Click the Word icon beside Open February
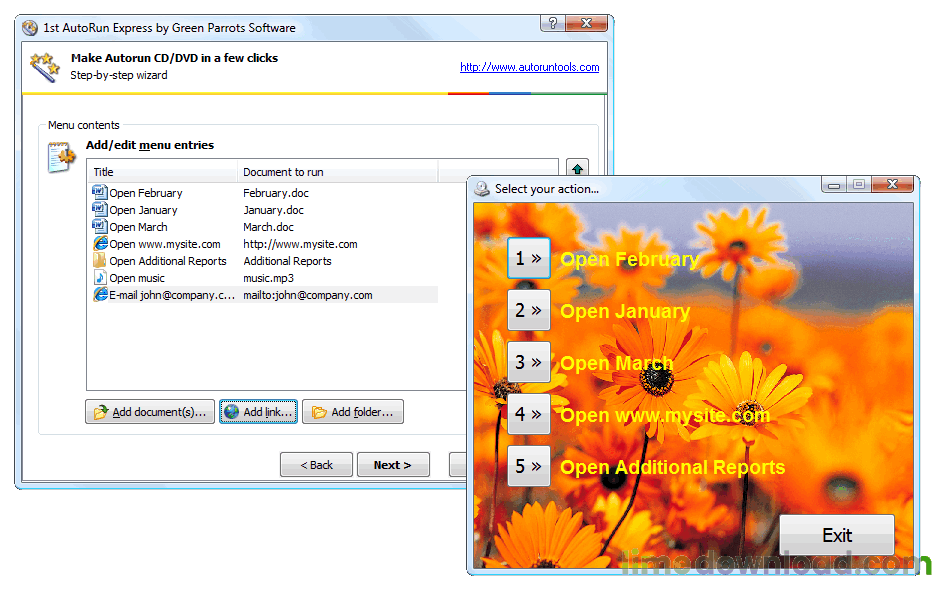Image resolution: width=939 pixels, height=594 pixels. [99, 192]
